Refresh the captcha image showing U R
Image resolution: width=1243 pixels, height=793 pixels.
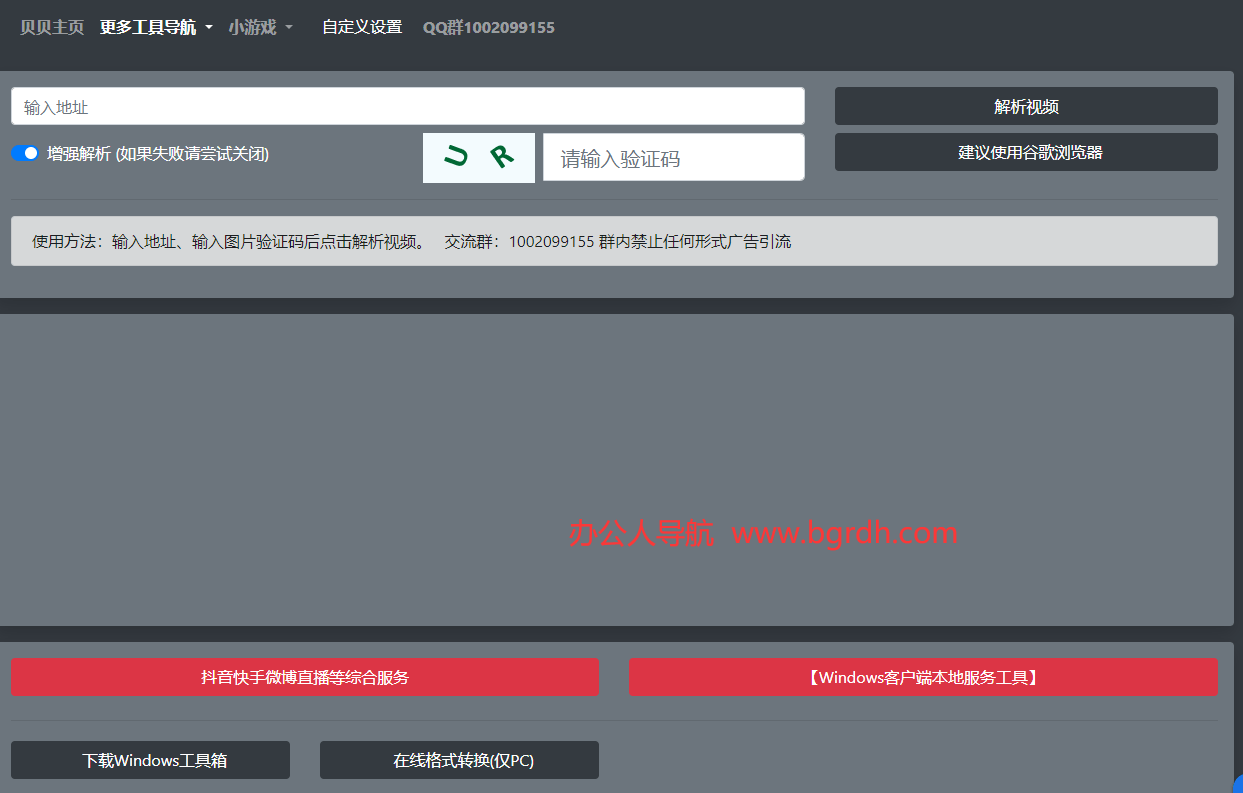[478, 158]
